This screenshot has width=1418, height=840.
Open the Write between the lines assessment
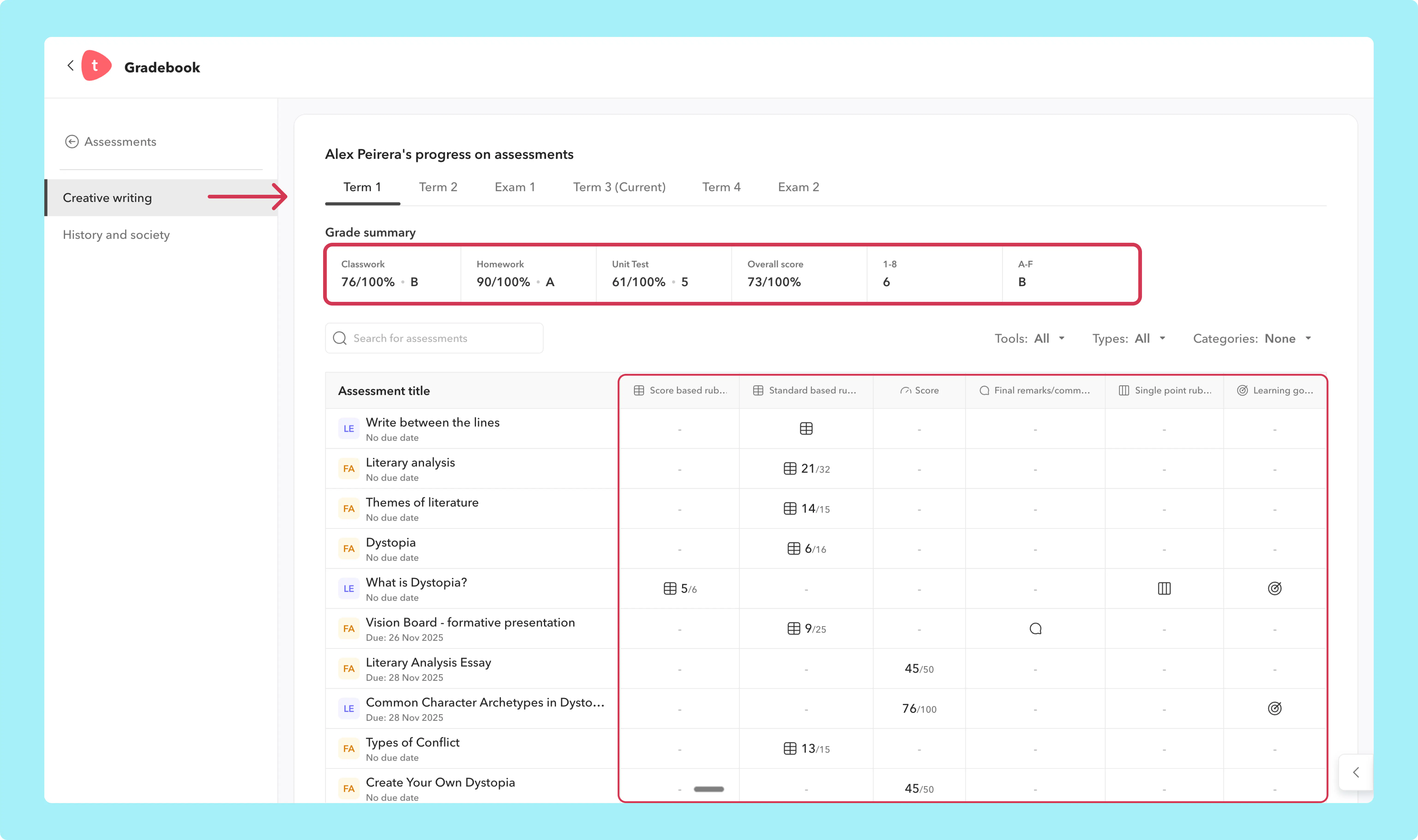(x=433, y=422)
